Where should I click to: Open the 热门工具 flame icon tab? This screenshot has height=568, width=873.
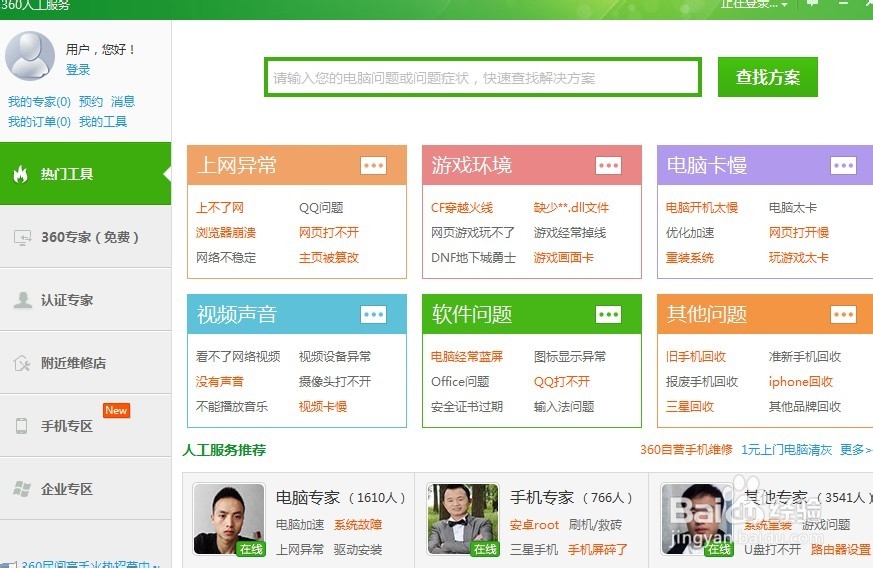[21, 174]
